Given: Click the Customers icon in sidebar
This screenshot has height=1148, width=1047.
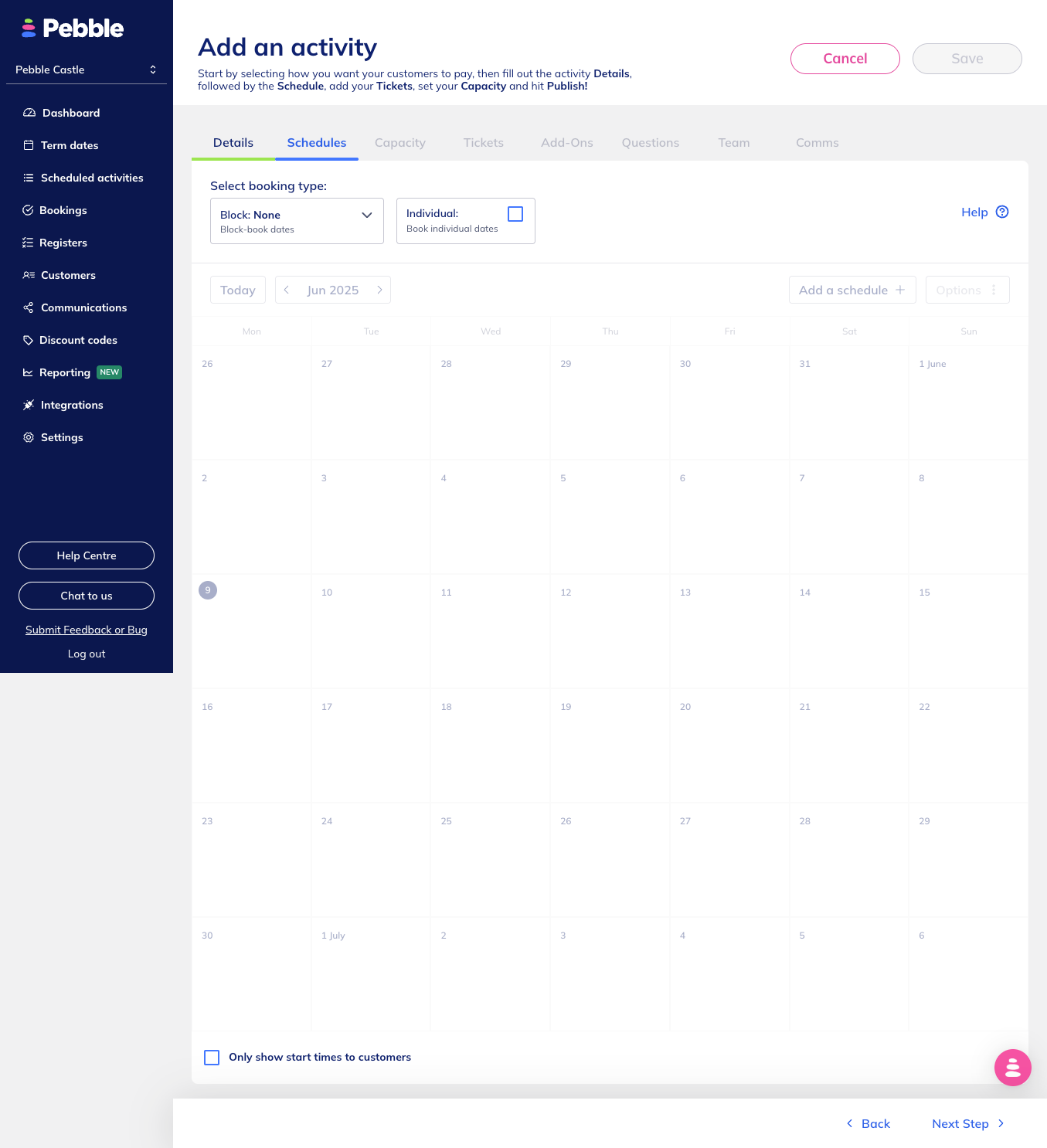Looking at the screenshot, I should (29, 275).
